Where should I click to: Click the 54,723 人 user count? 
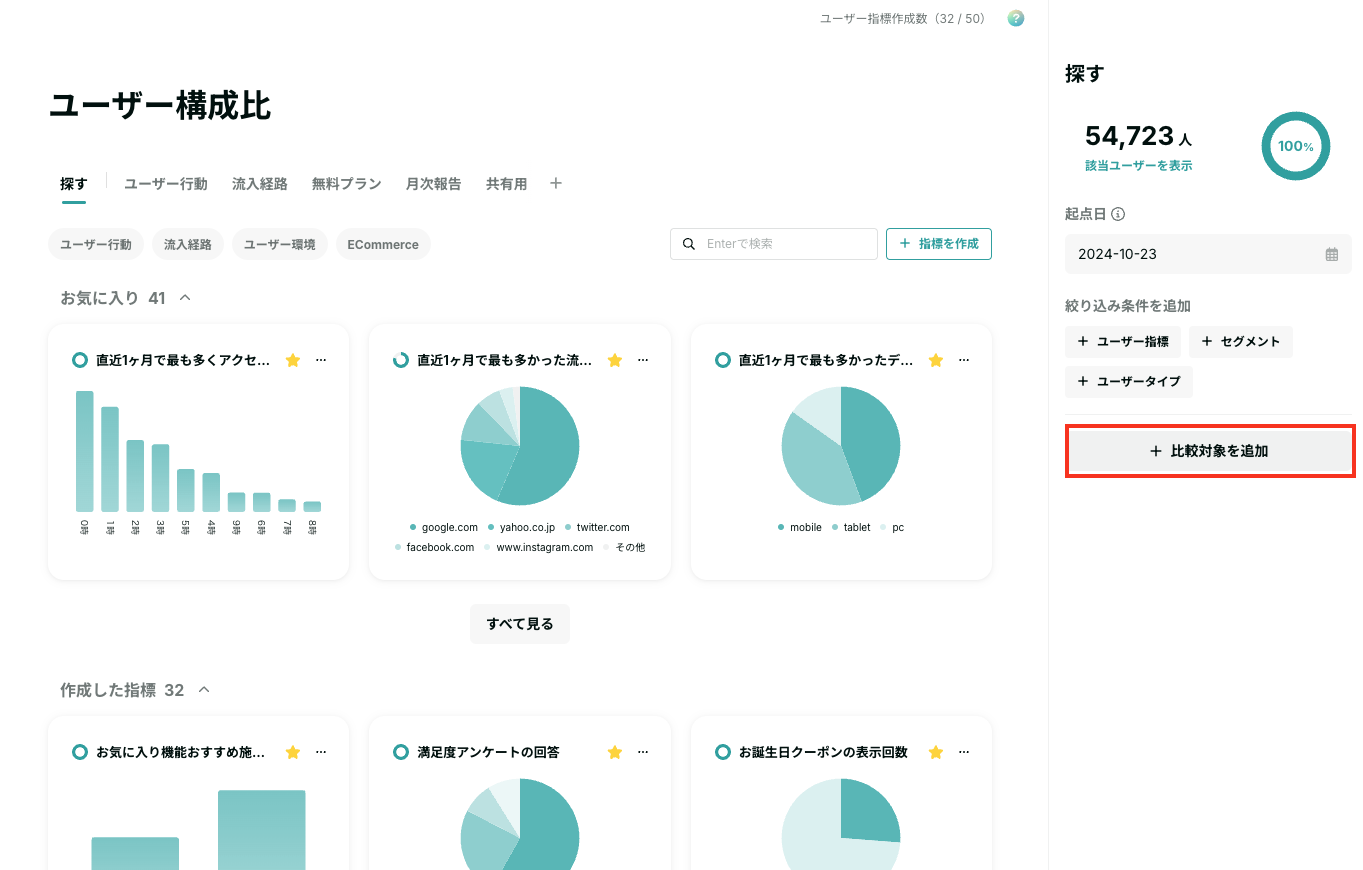coord(1138,137)
